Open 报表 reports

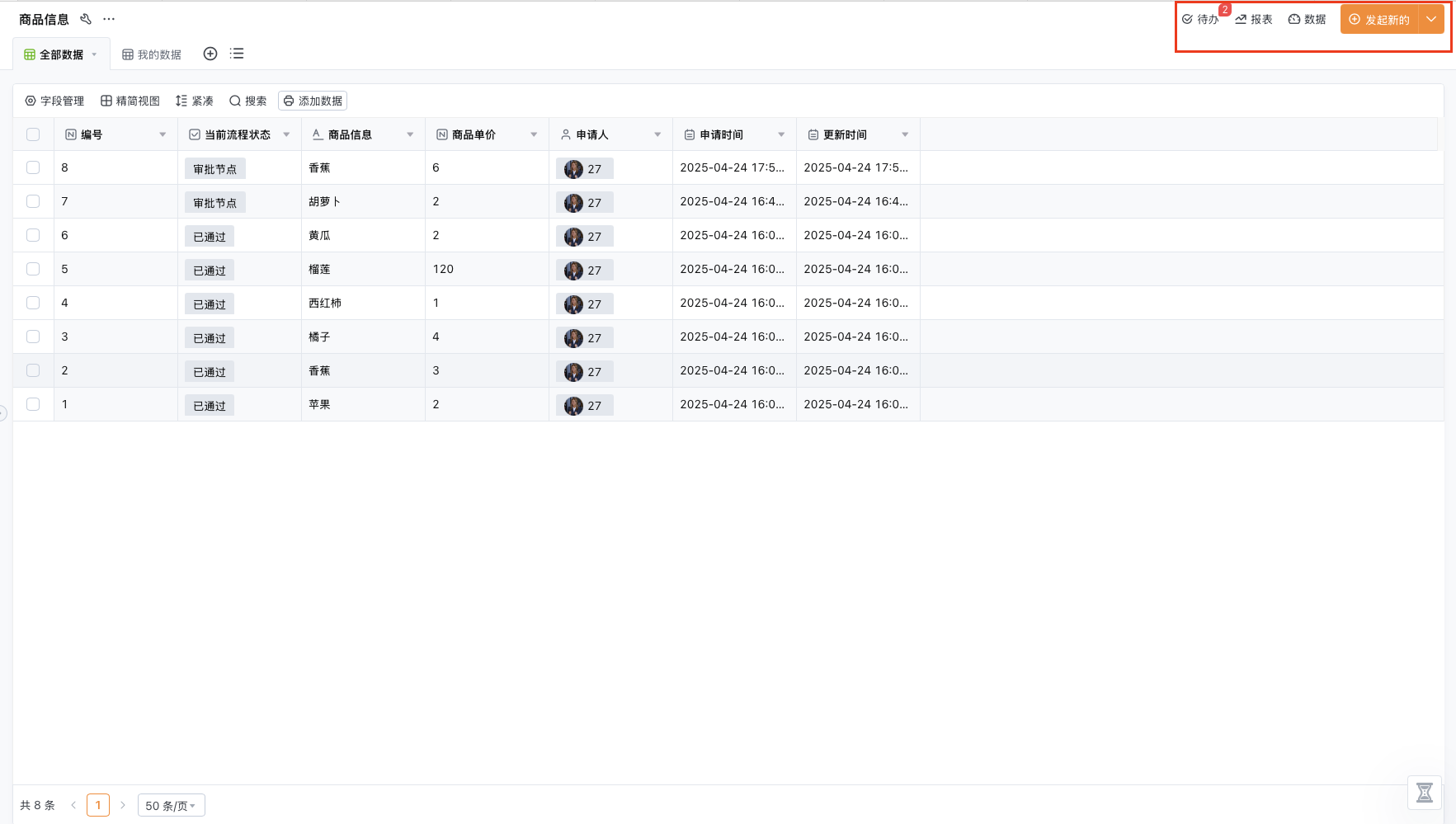1254,19
